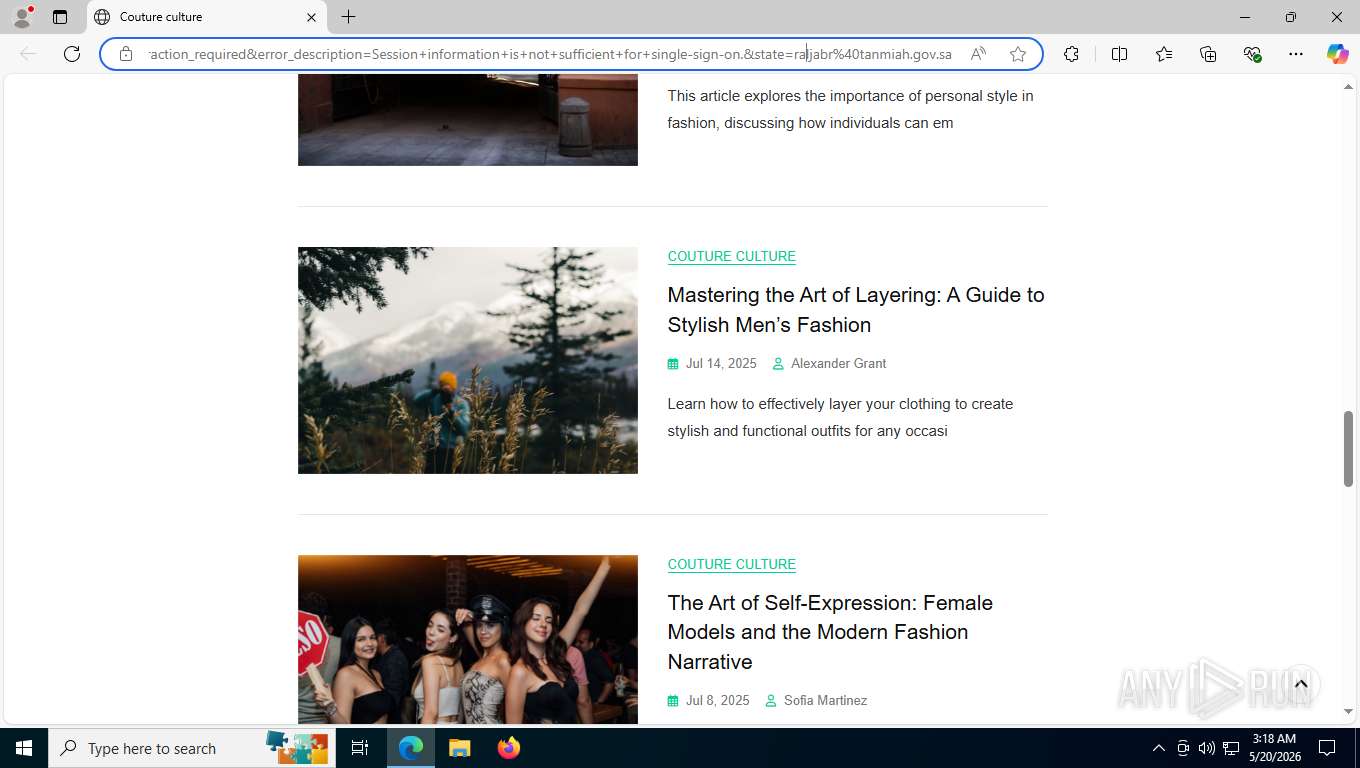Open author Alexander Grant link
This screenshot has height=768, width=1360.
[838, 364]
